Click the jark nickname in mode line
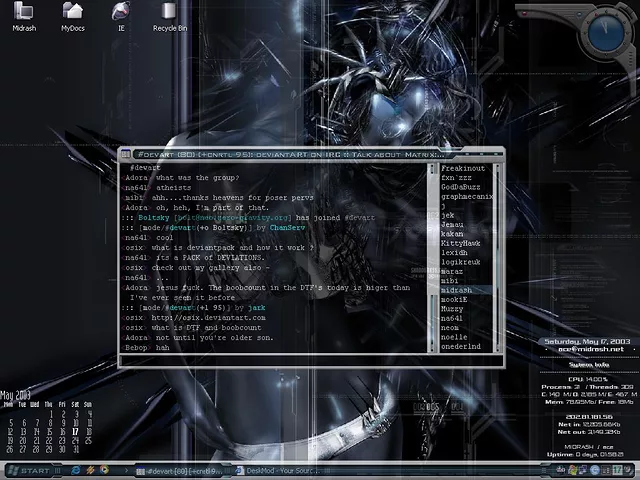This screenshot has width=640, height=480. (x=256, y=308)
